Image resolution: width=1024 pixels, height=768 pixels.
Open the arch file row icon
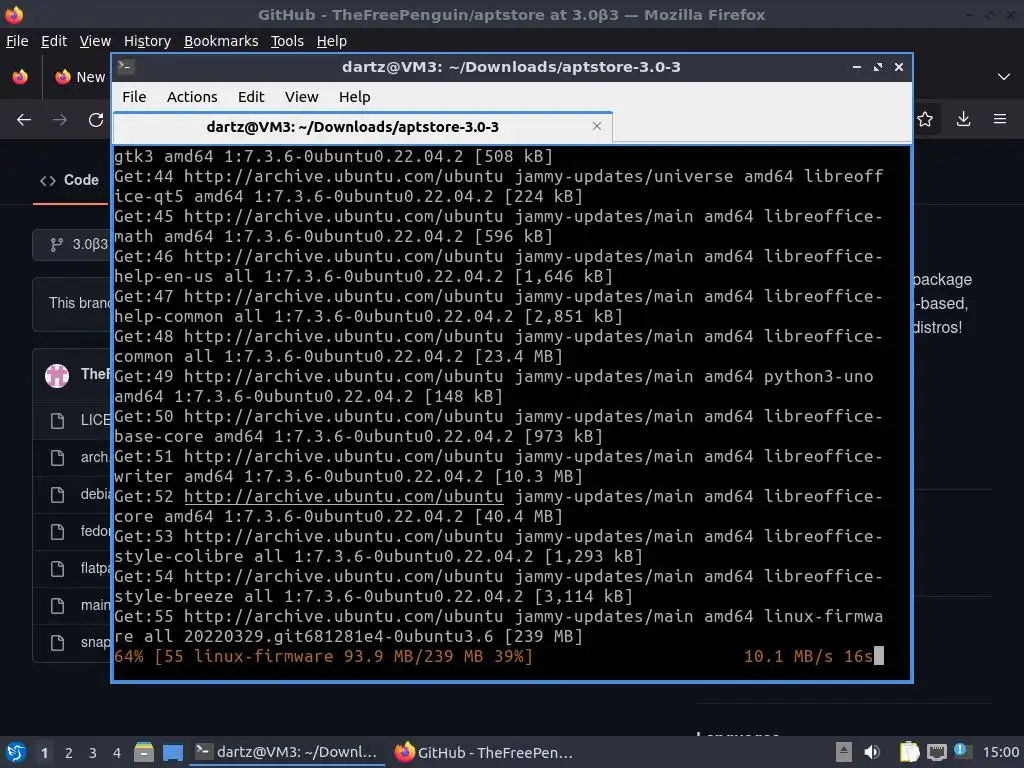click(x=57, y=458)
